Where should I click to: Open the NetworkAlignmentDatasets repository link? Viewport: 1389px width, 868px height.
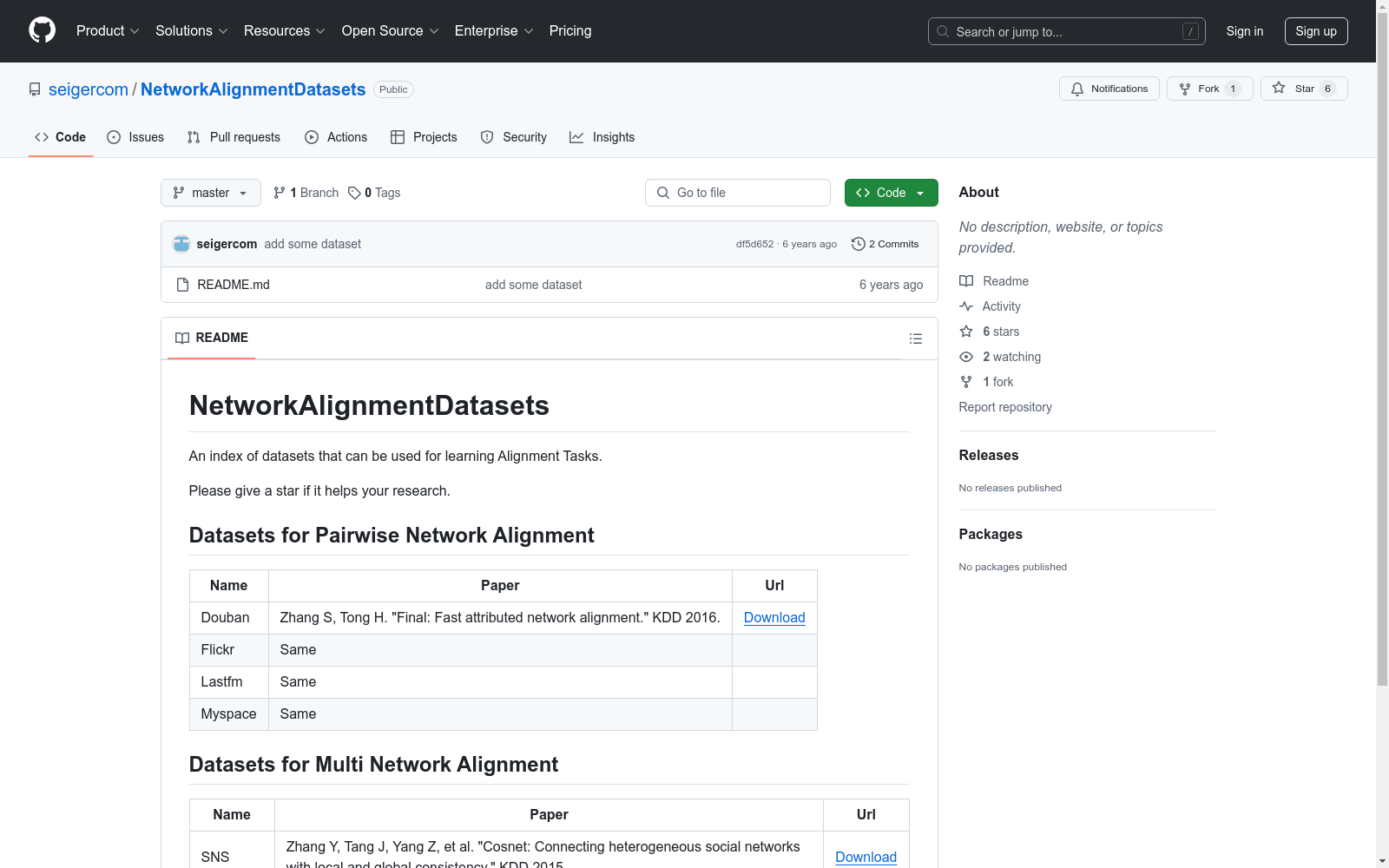253,89
